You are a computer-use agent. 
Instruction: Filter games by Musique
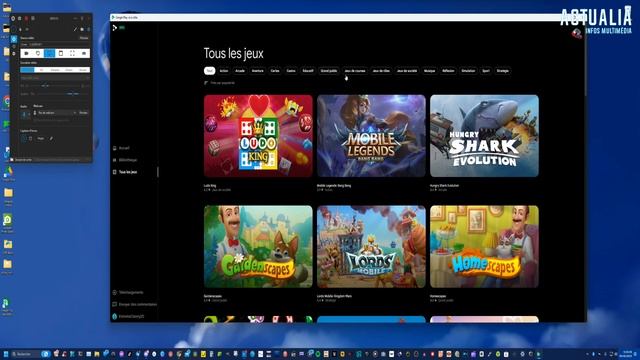(x=429, y=71)
